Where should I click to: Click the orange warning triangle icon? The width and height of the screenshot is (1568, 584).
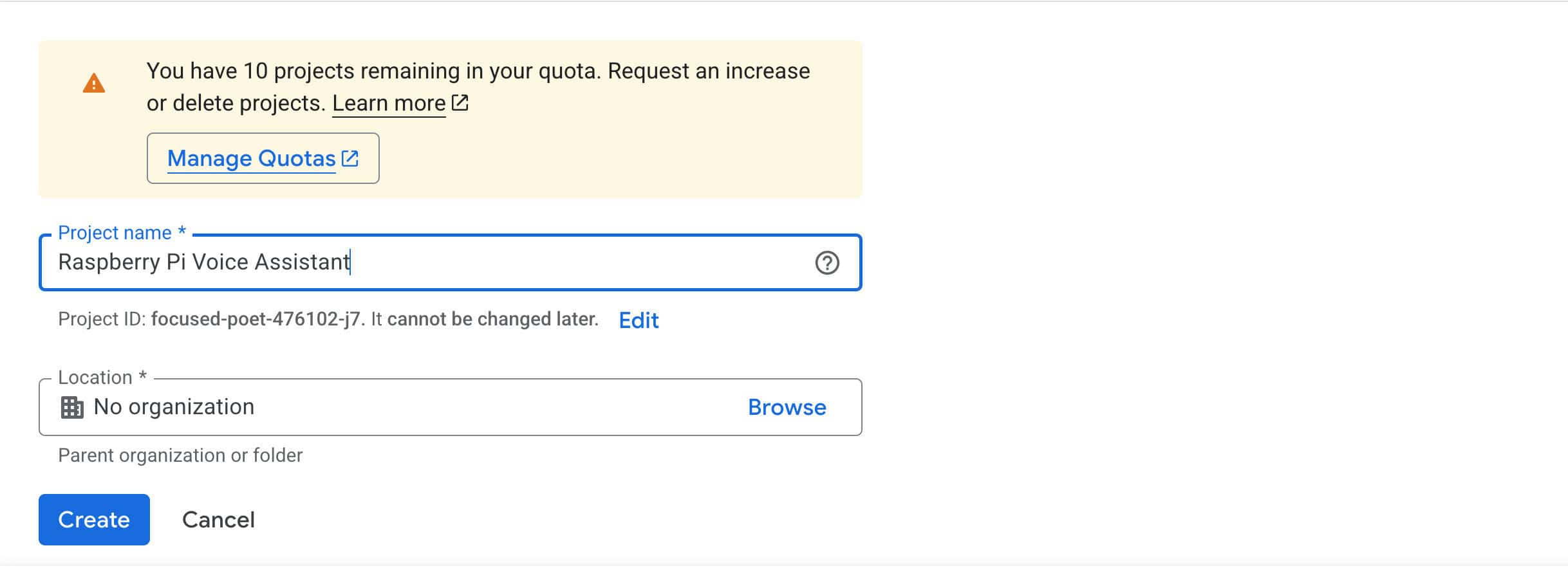(94, 84)
